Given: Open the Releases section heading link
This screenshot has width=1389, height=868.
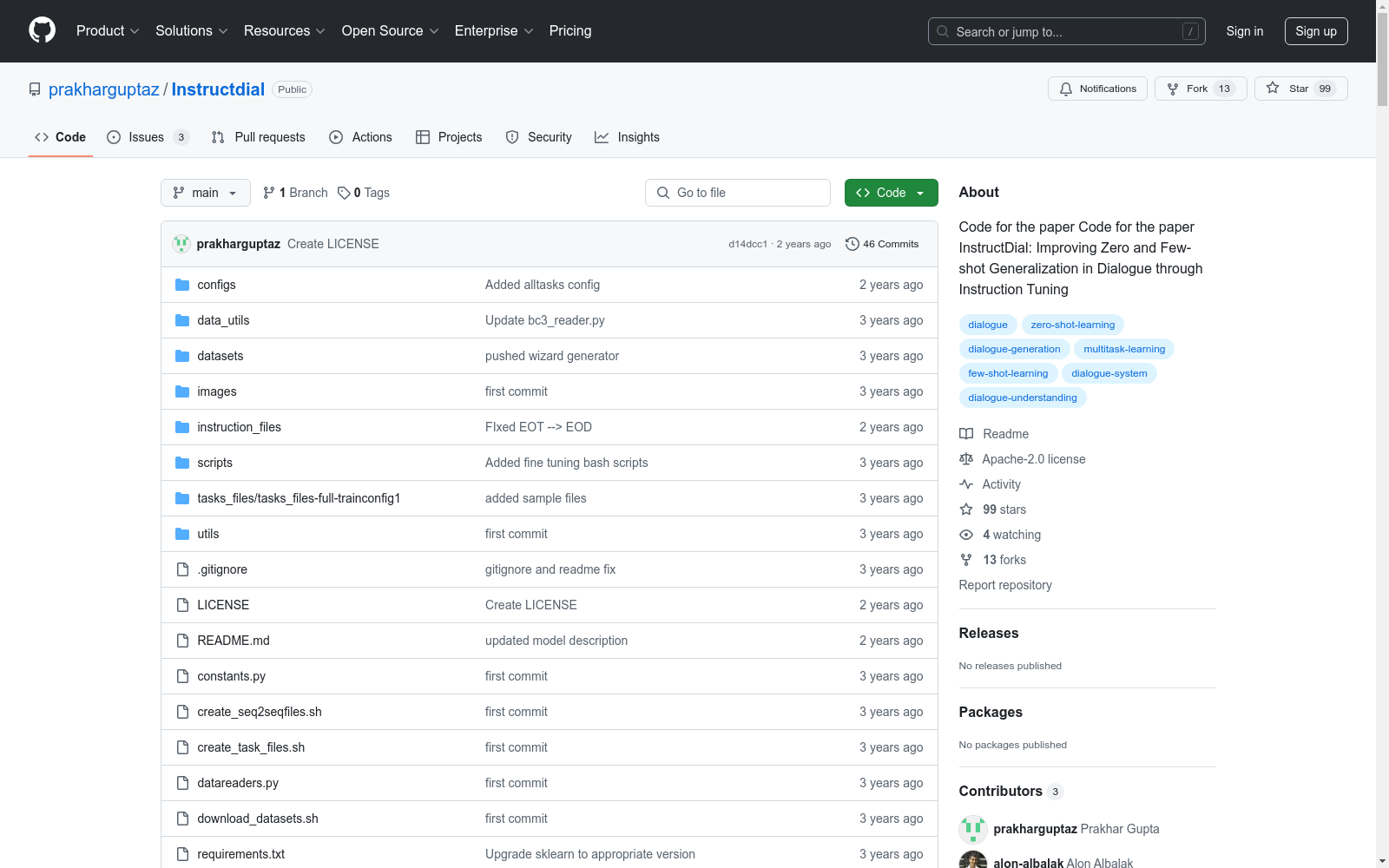Looking at the screenshot, I should coord(989,633).
